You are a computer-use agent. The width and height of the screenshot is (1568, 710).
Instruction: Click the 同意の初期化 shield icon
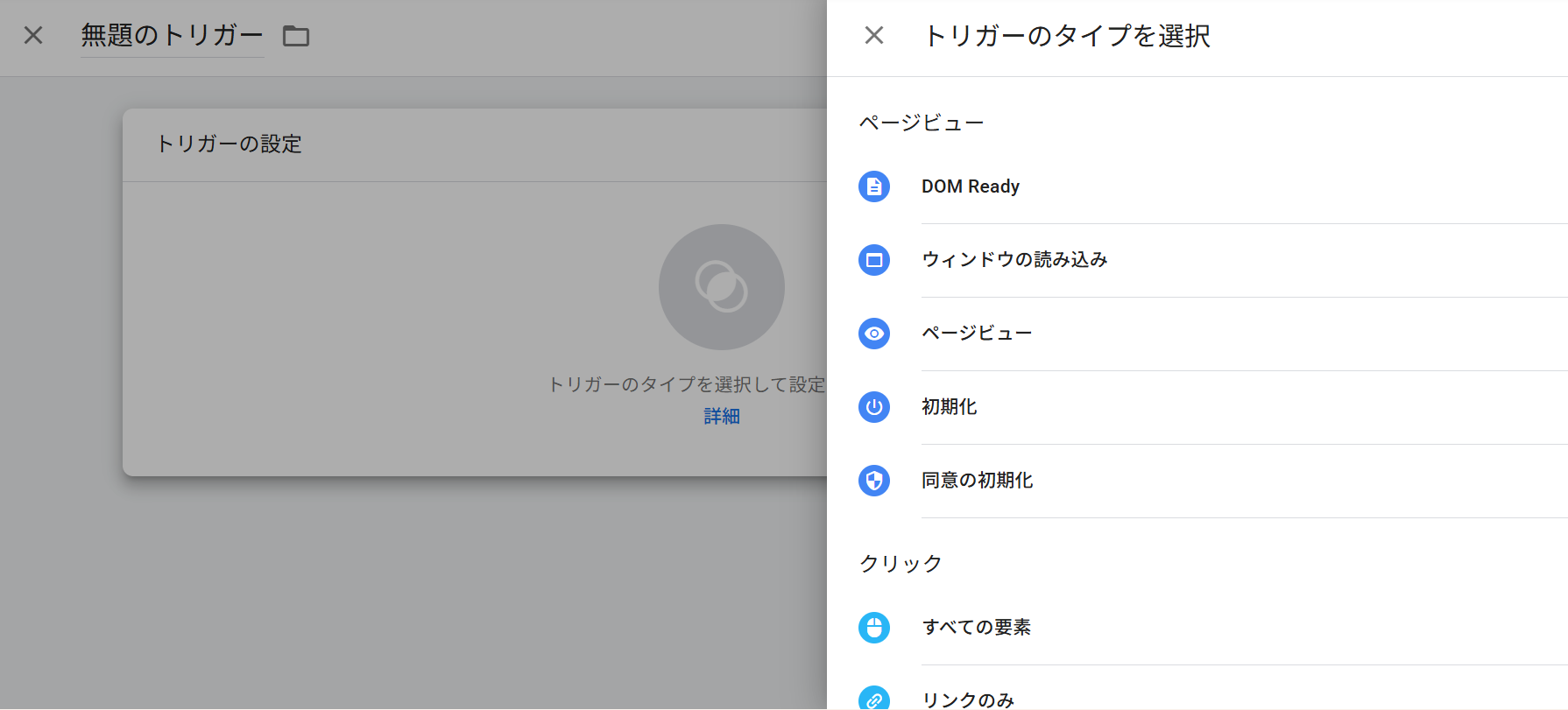873,481
